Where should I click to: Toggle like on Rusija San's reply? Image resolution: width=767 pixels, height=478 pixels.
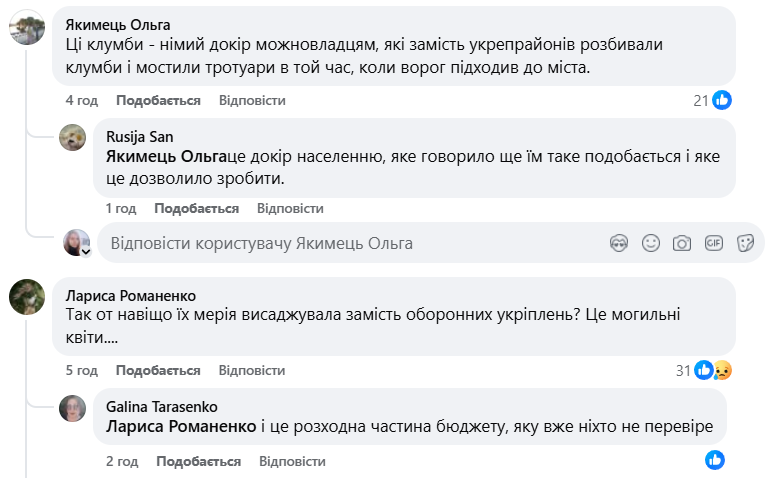point(196,208)
